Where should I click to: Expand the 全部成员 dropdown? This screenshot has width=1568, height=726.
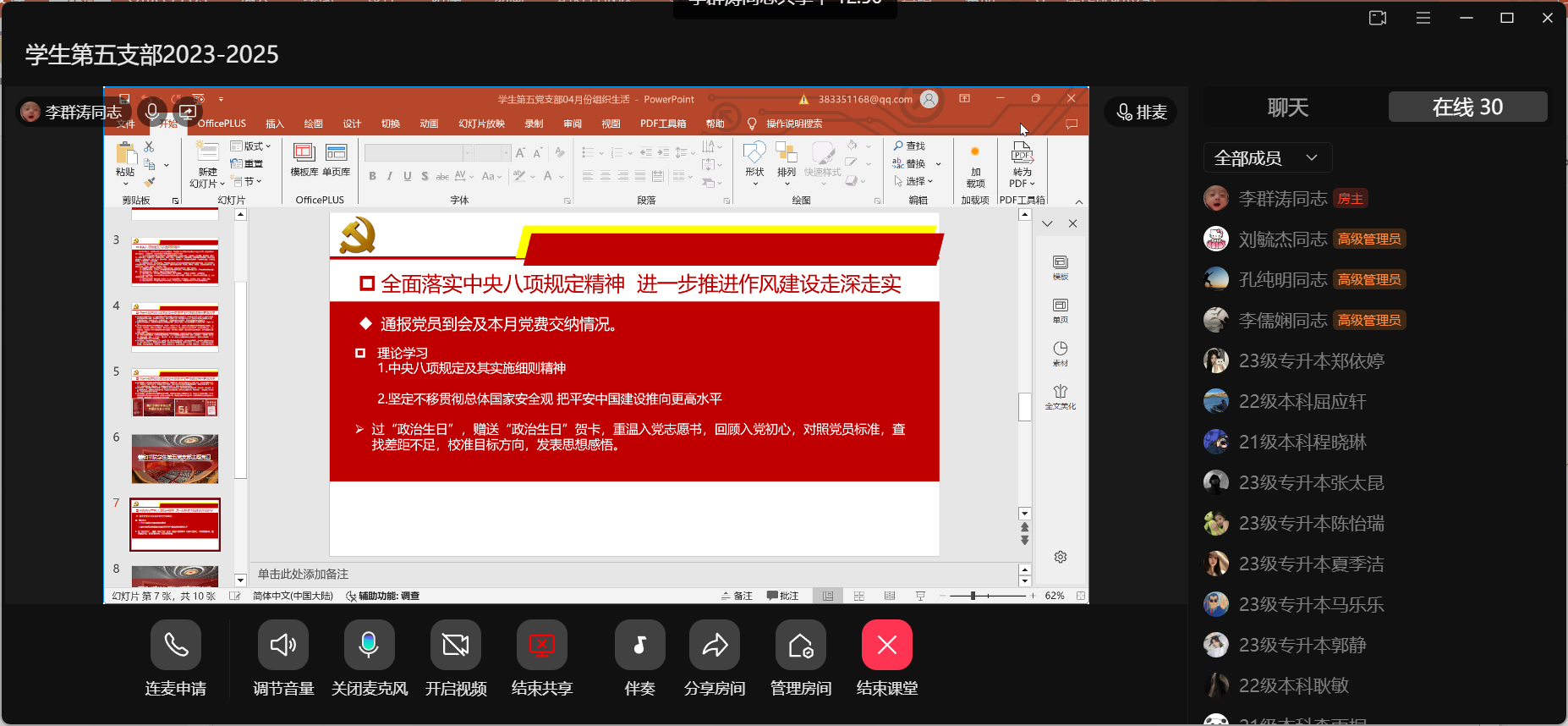pyautogui.click(x=1267, y=158)
